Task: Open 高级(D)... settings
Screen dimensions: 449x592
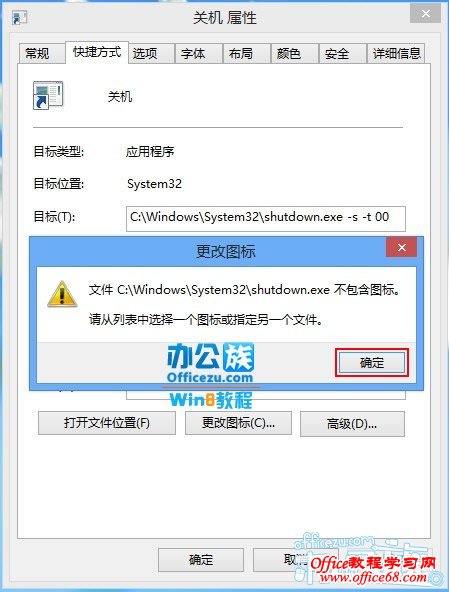Action: (x=352, y=424)
